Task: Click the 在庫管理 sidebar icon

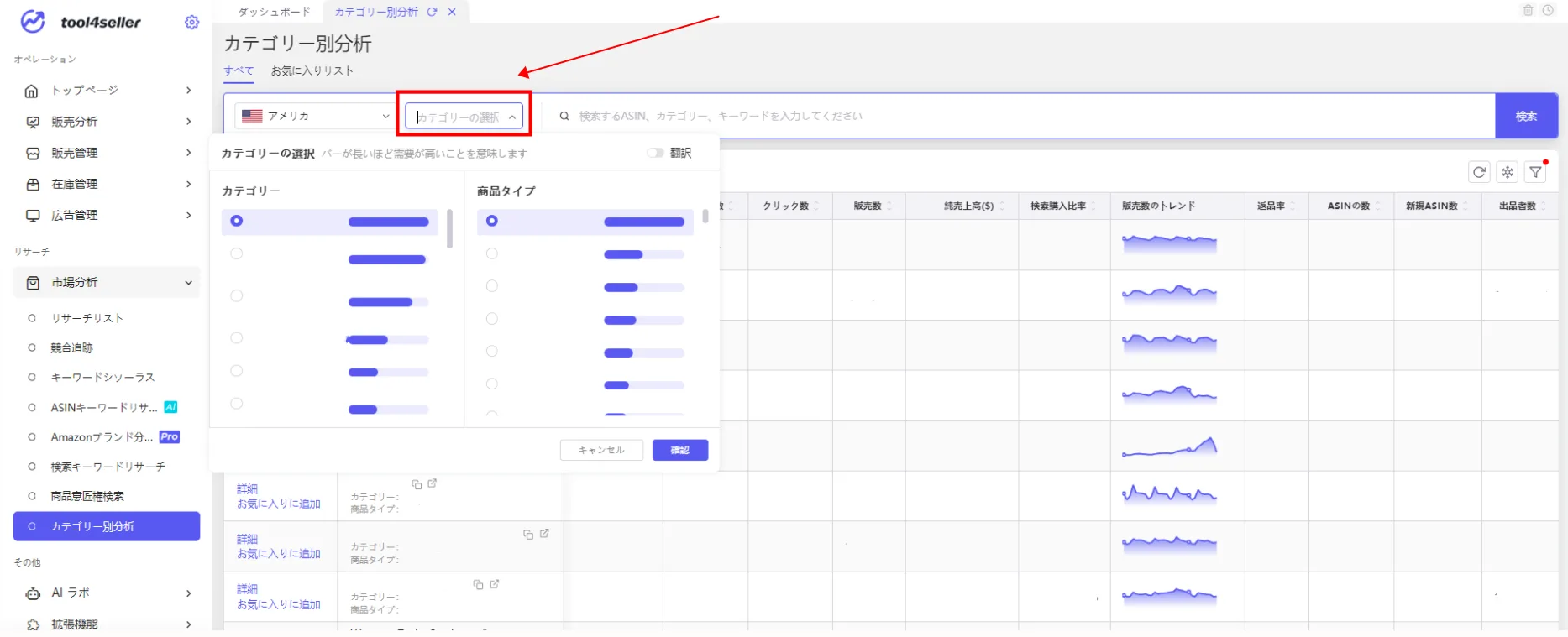Action: [33, 184]
